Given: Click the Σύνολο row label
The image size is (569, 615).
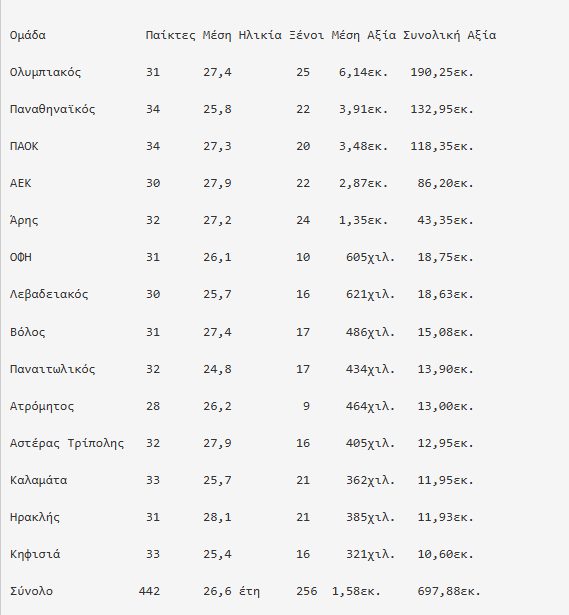Looking at the screenshot, I should [31, 591].
